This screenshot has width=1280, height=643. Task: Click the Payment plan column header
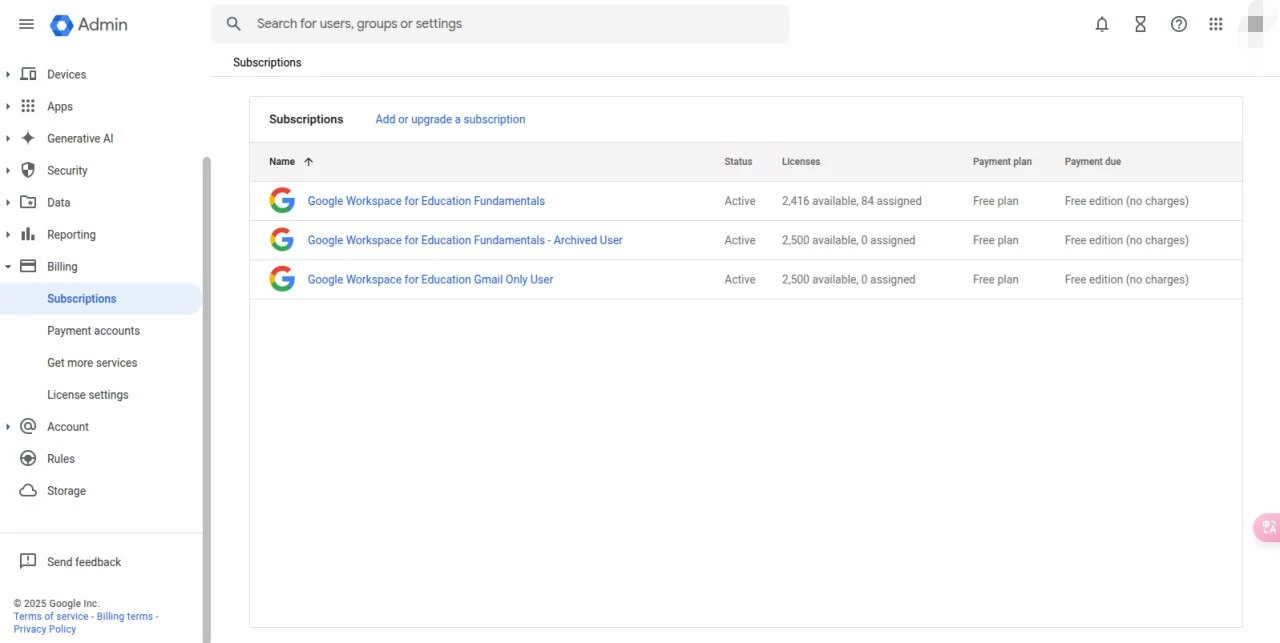(1002, 161)
